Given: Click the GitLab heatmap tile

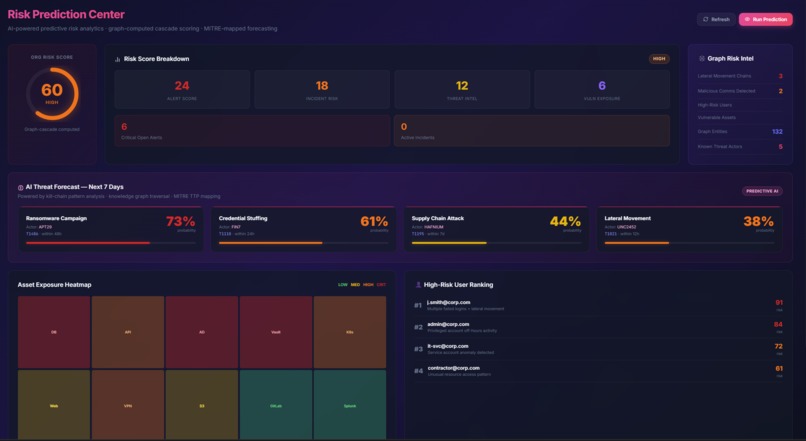Looking at the screenshot, I should [276, 405].
